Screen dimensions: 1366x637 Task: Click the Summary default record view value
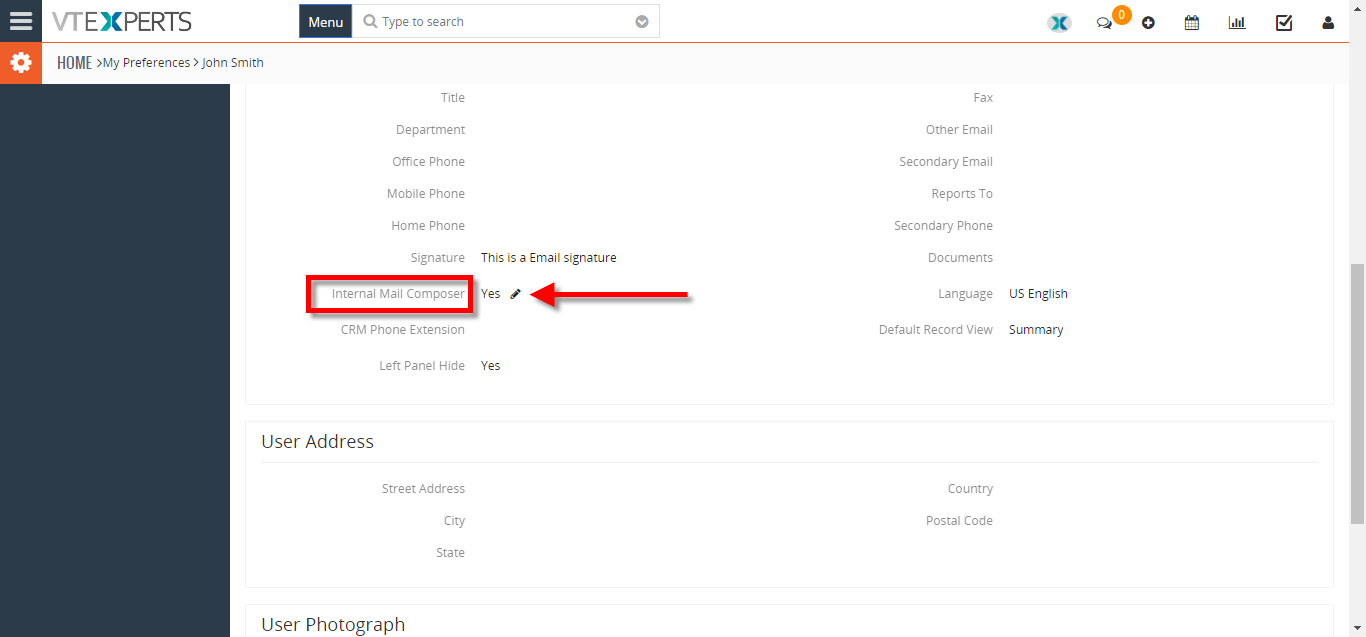1036,330
